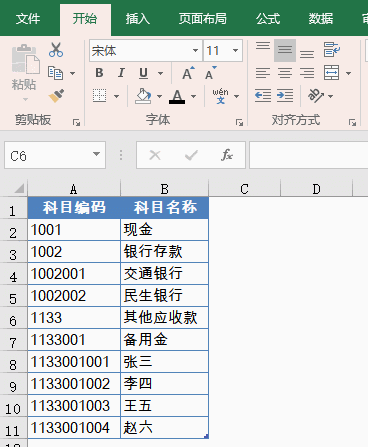Open font size dropdown 11
The width and height of the screenshot is (368, 447).
(235, 51)
